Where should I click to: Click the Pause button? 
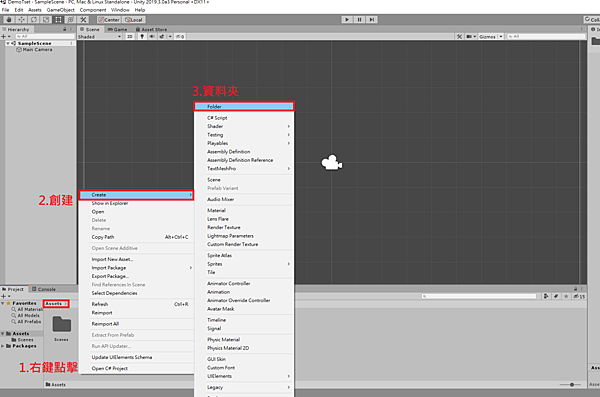pyautogui.click(x=359, y=20)
